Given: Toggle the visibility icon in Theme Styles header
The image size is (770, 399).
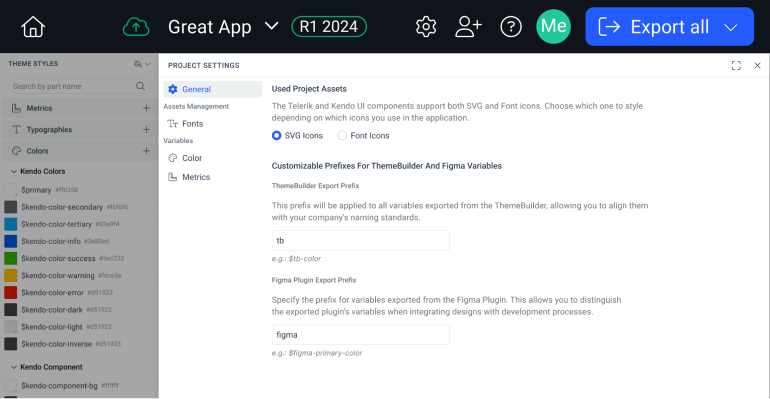Looking at the screenshot, I should pyautogui.click(x=138, y=64).
